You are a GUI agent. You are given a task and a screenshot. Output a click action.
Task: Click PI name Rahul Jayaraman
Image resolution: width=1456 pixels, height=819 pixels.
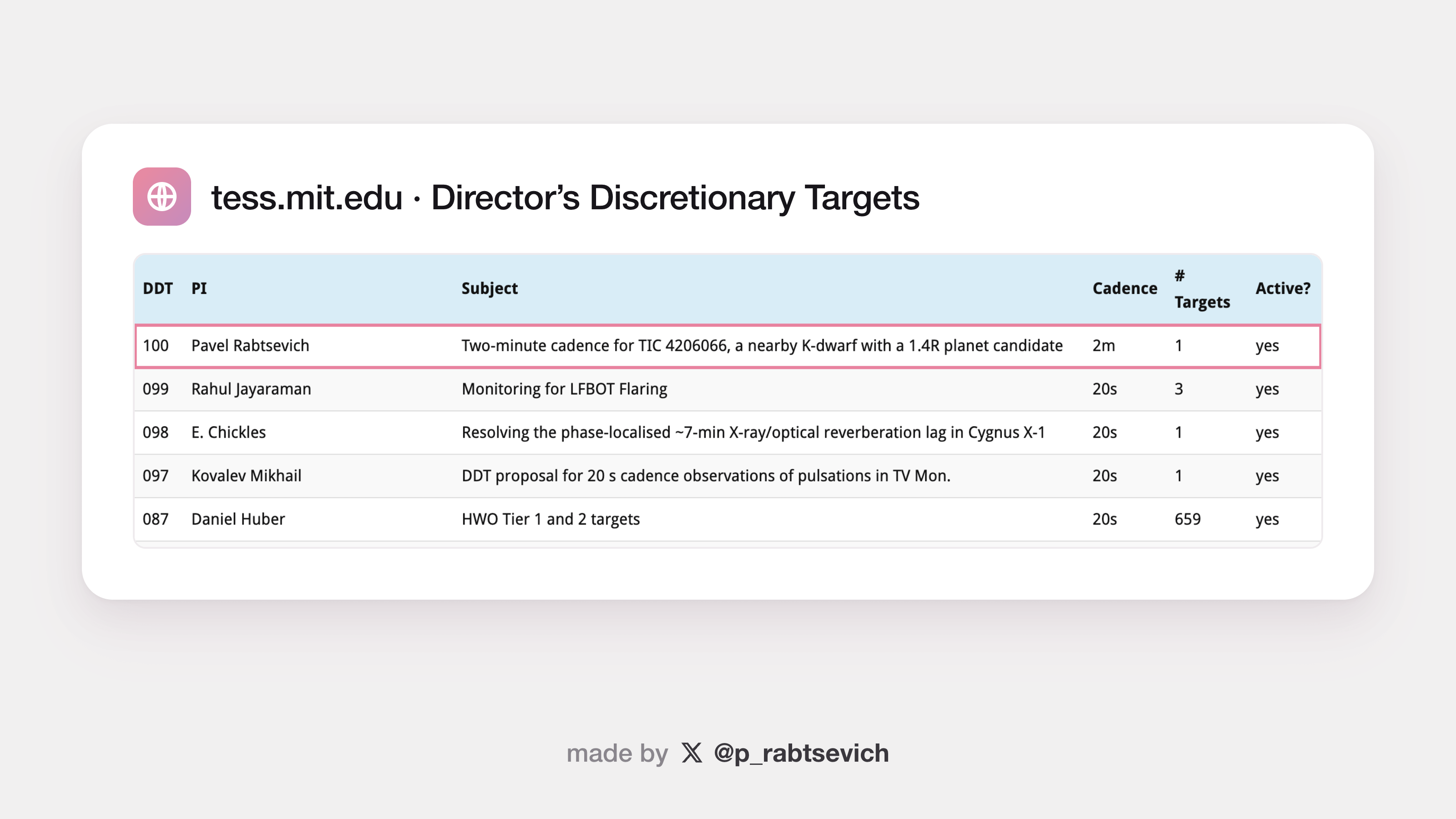pyautogui.click(x=251, y=389)
